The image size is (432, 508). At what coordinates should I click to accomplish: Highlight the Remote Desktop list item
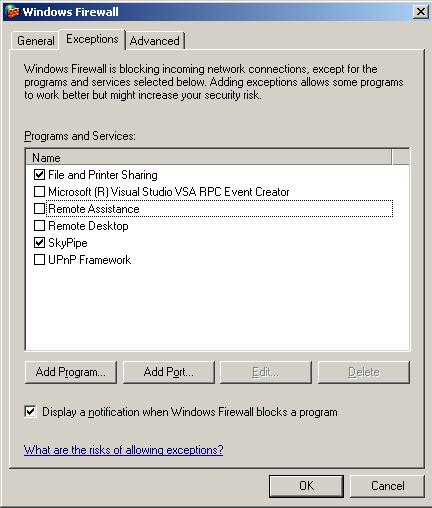[x=88, y=226]
